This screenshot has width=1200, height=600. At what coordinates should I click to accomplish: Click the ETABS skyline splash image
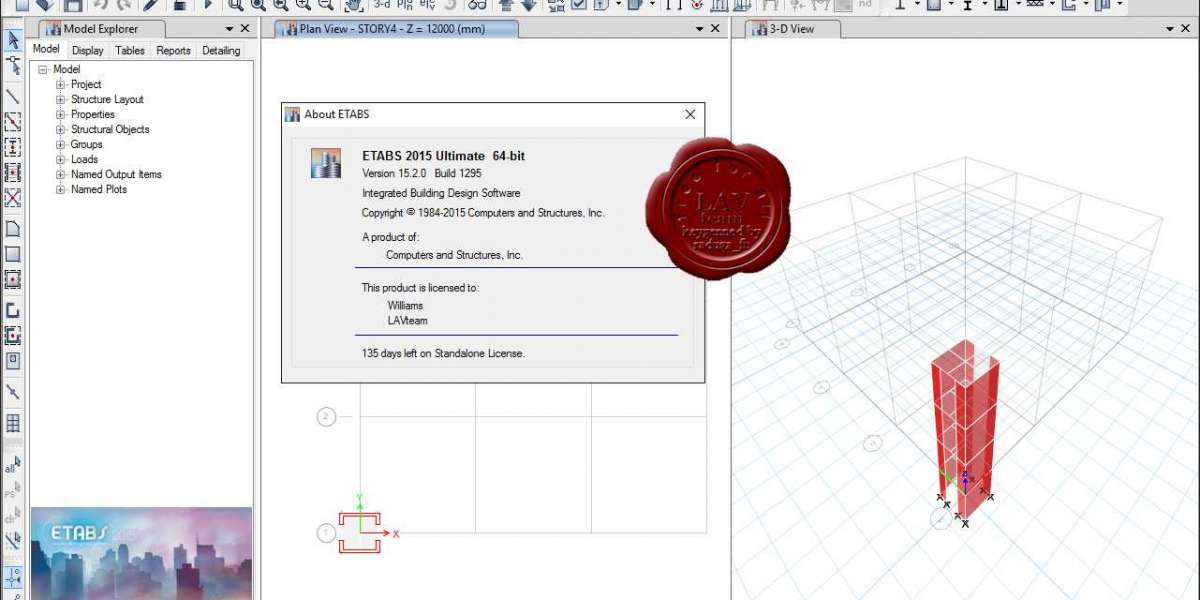[141, 554]
